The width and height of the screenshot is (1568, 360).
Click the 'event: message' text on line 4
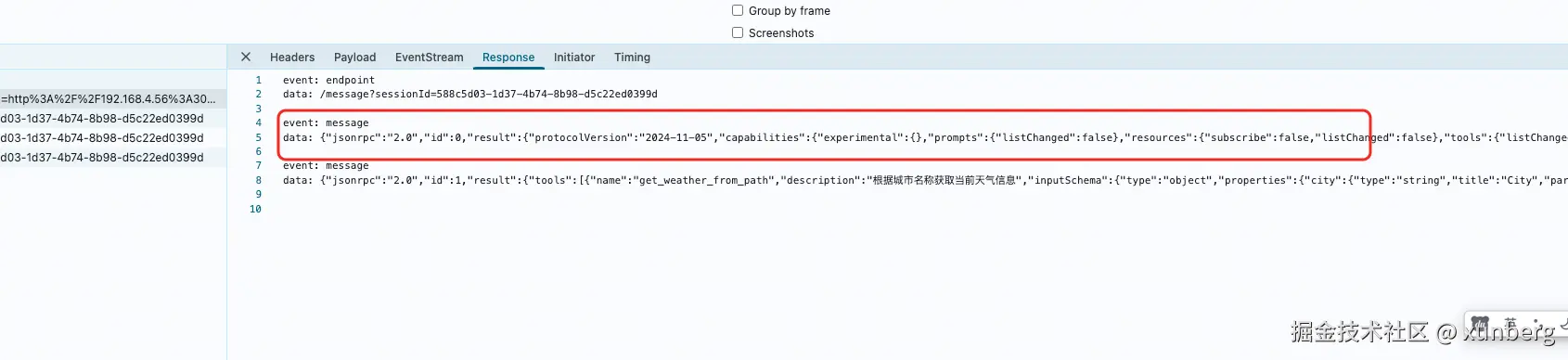pyautogui.click(x=326, y=123)
